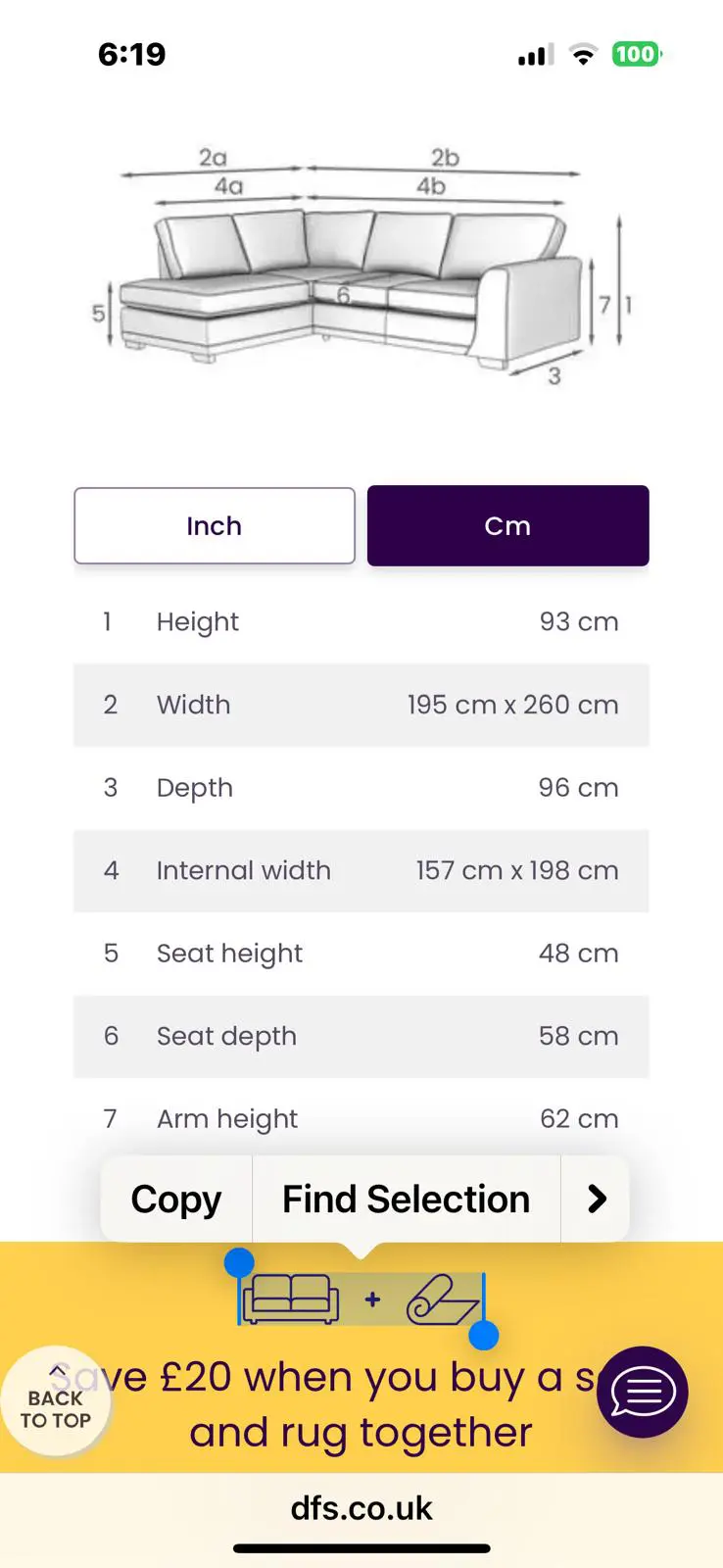The image size is (723, 1568).
Task: Select the Seat depth row
Action: click(361, 1036)
